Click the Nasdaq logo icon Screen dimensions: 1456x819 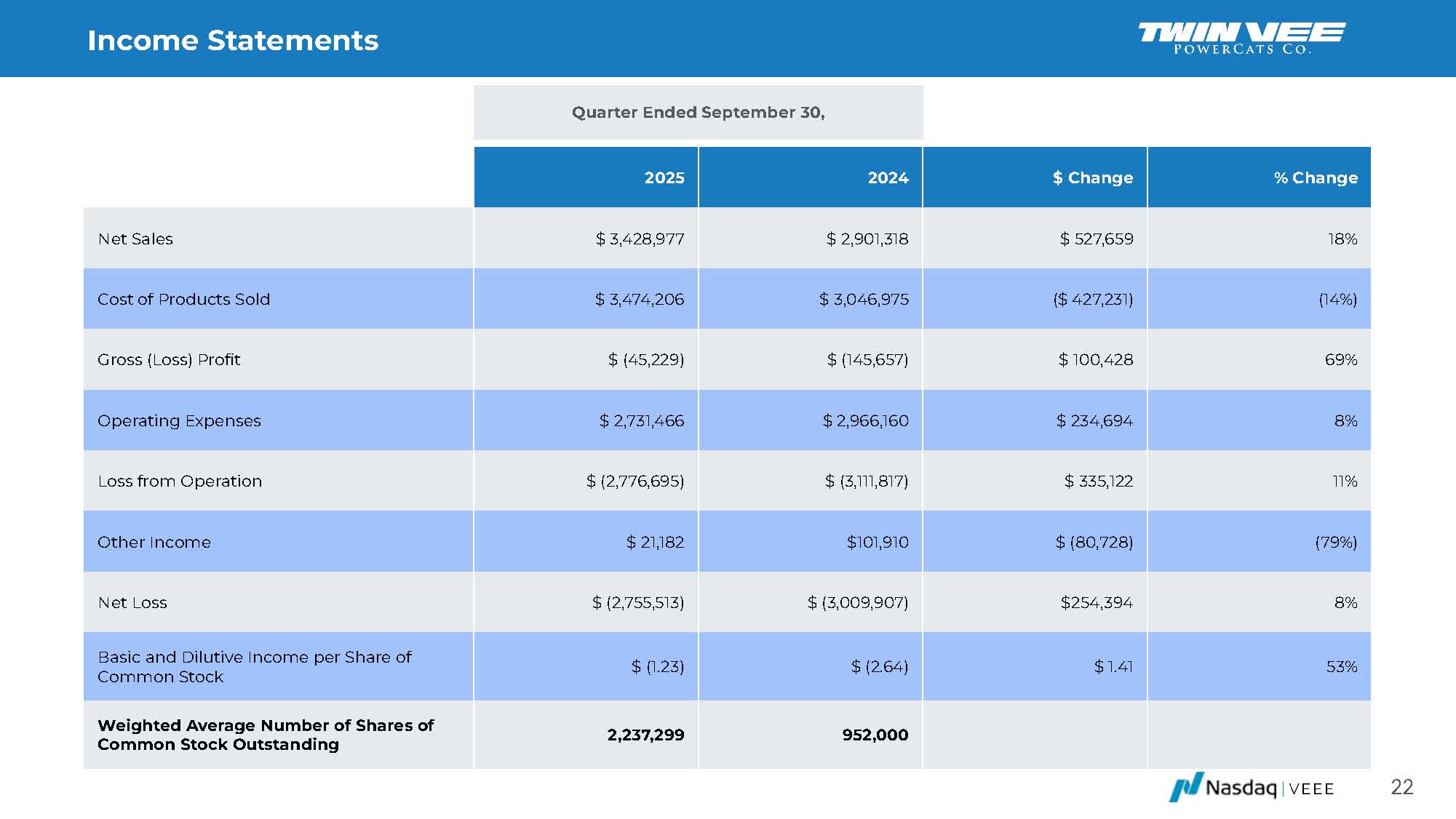click(1185, 787)
